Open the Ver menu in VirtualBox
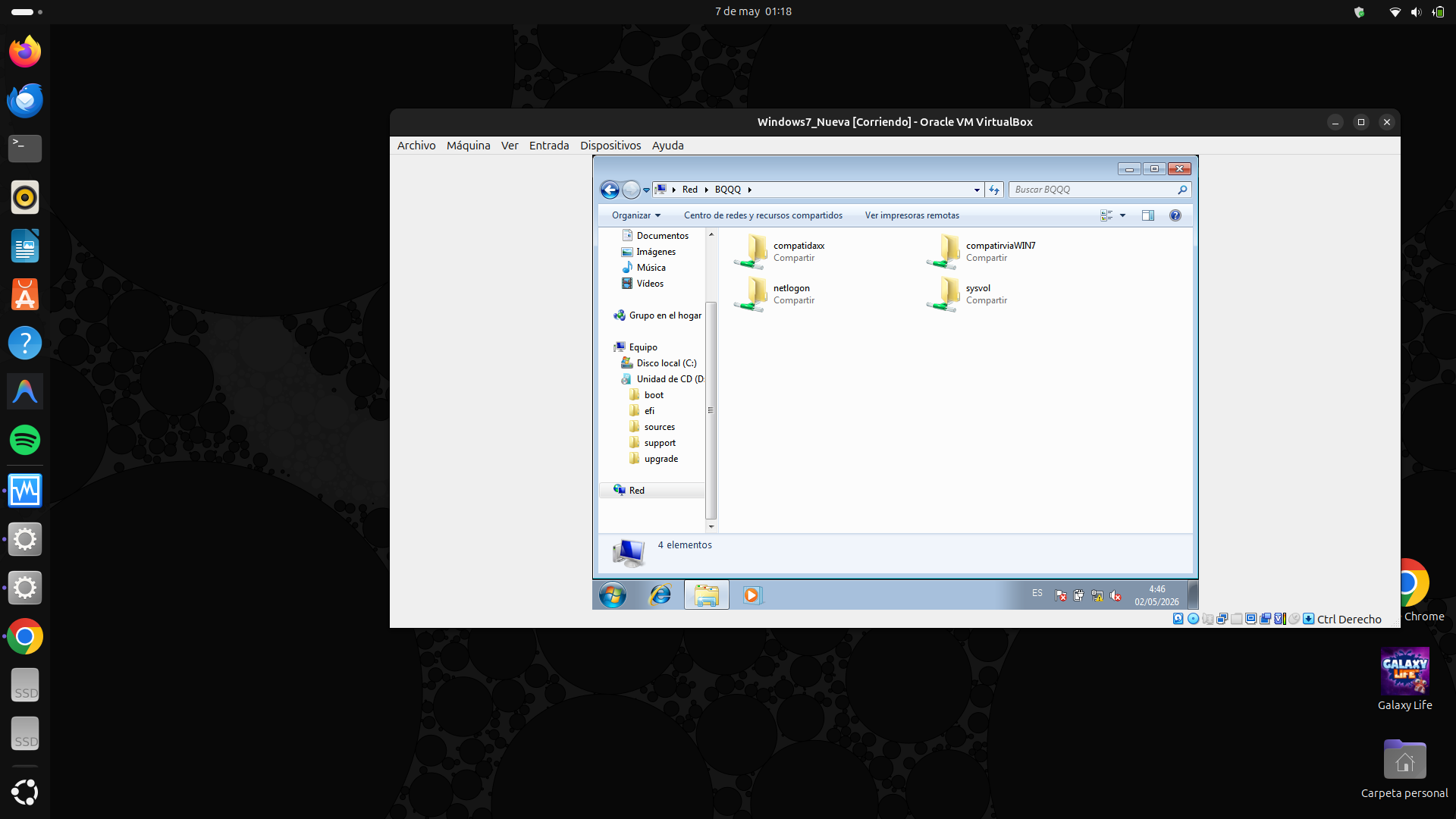The image size is (1456, 819). point(510,146)
